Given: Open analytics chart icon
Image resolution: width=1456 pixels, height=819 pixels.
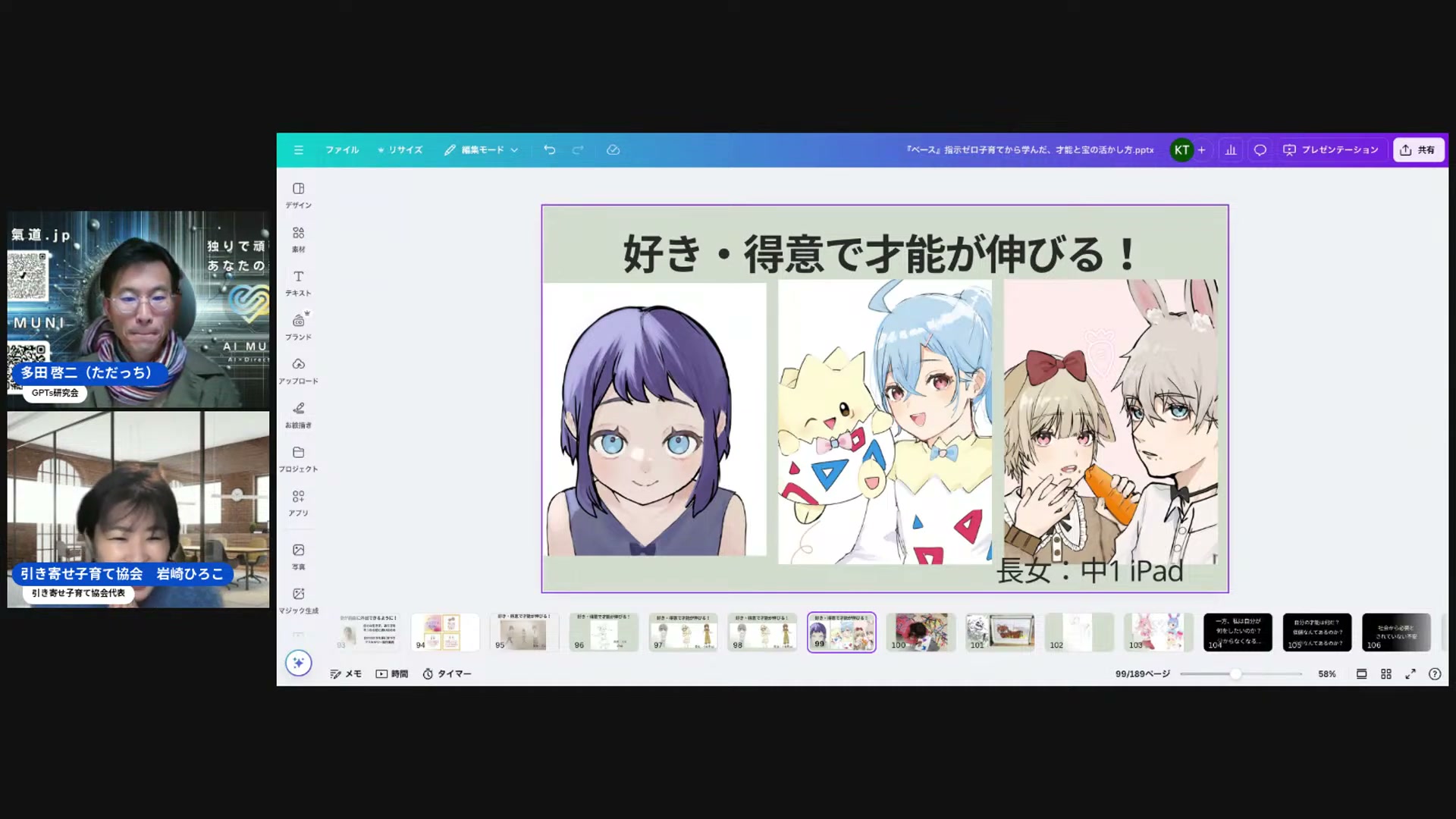Looking at the screenshot, I should point(1231,150).
